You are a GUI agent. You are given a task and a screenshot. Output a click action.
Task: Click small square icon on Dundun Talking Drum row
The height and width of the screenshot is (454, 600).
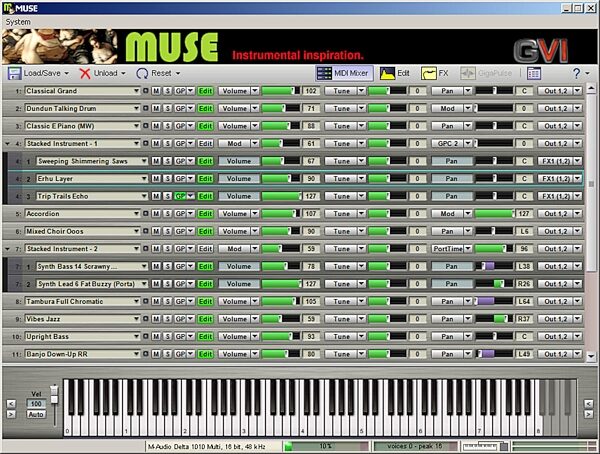point(145,108)
